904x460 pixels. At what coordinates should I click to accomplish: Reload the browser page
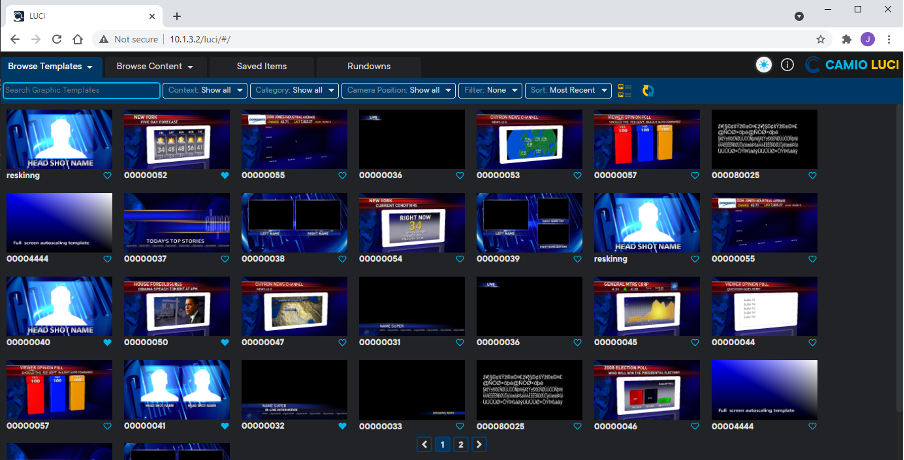56,39
